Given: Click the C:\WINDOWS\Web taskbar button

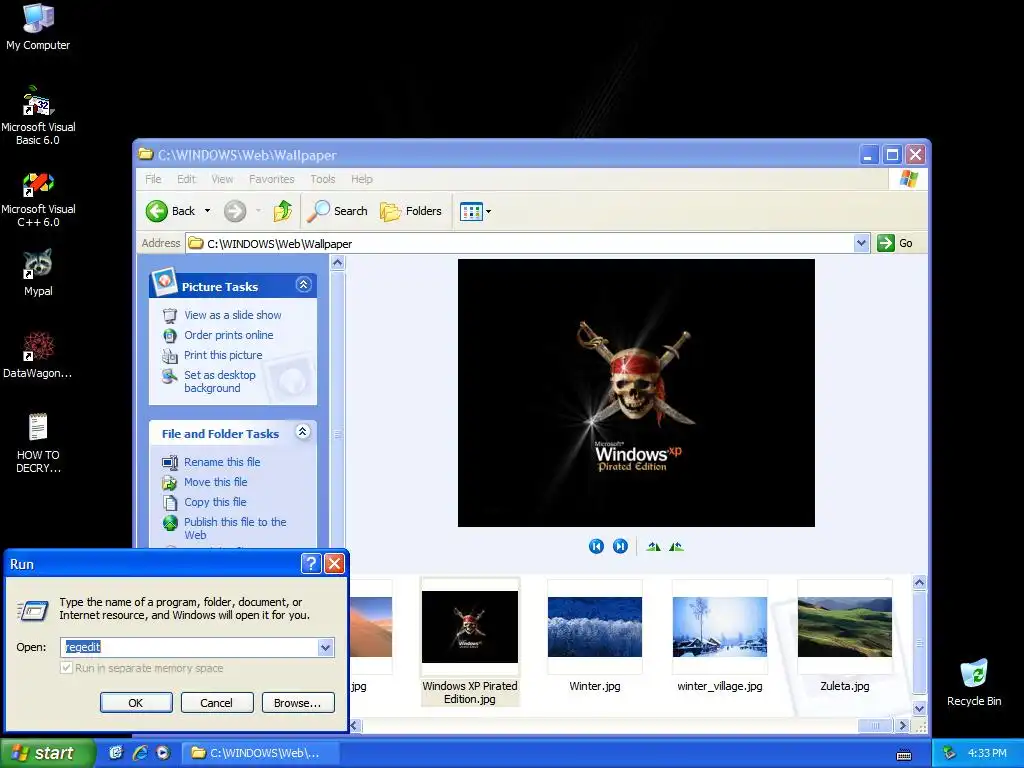Looking at the screenshot, I should [261, 753].
